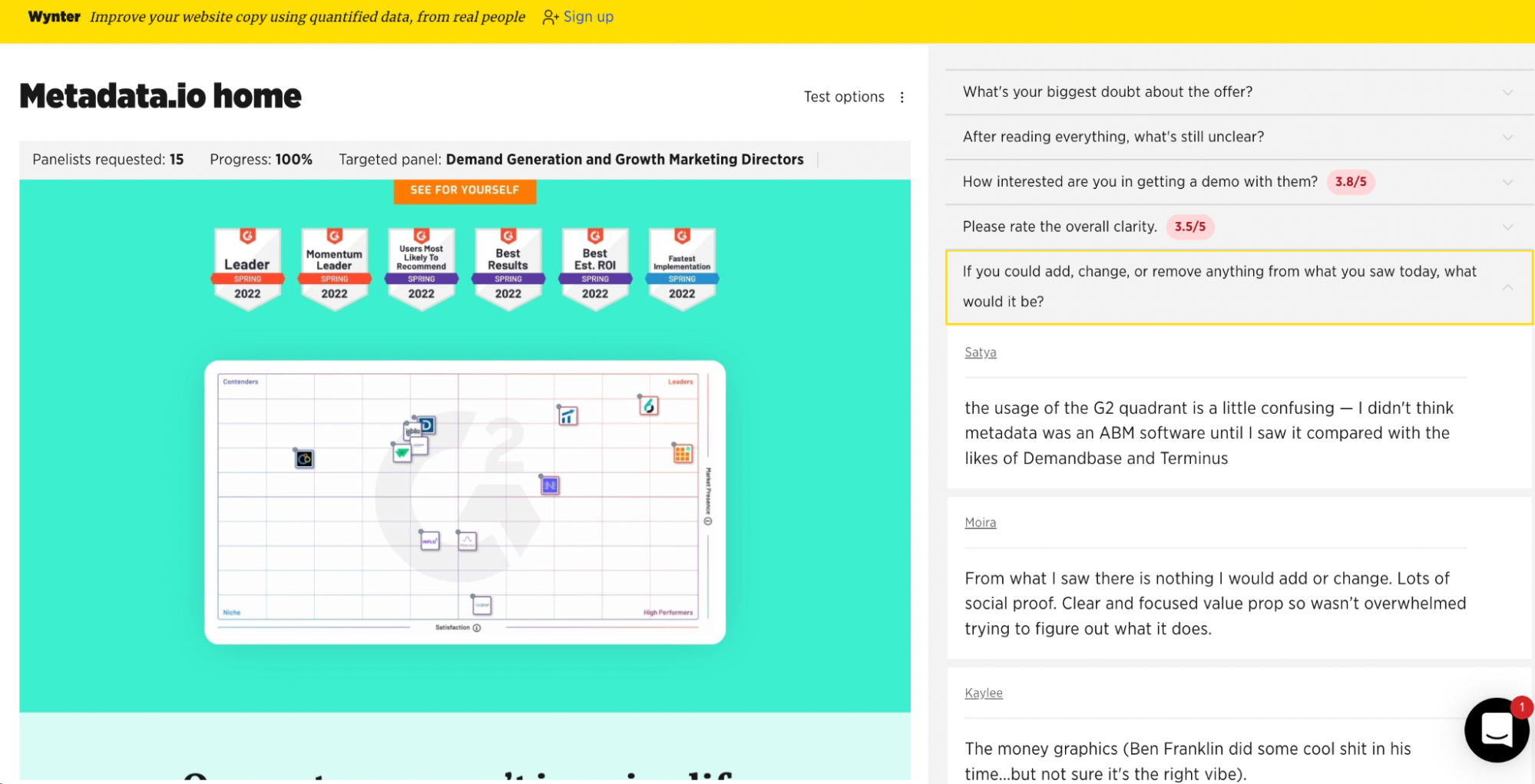Expand "After reading everything, what's still unclear?"

(1239, 137)
